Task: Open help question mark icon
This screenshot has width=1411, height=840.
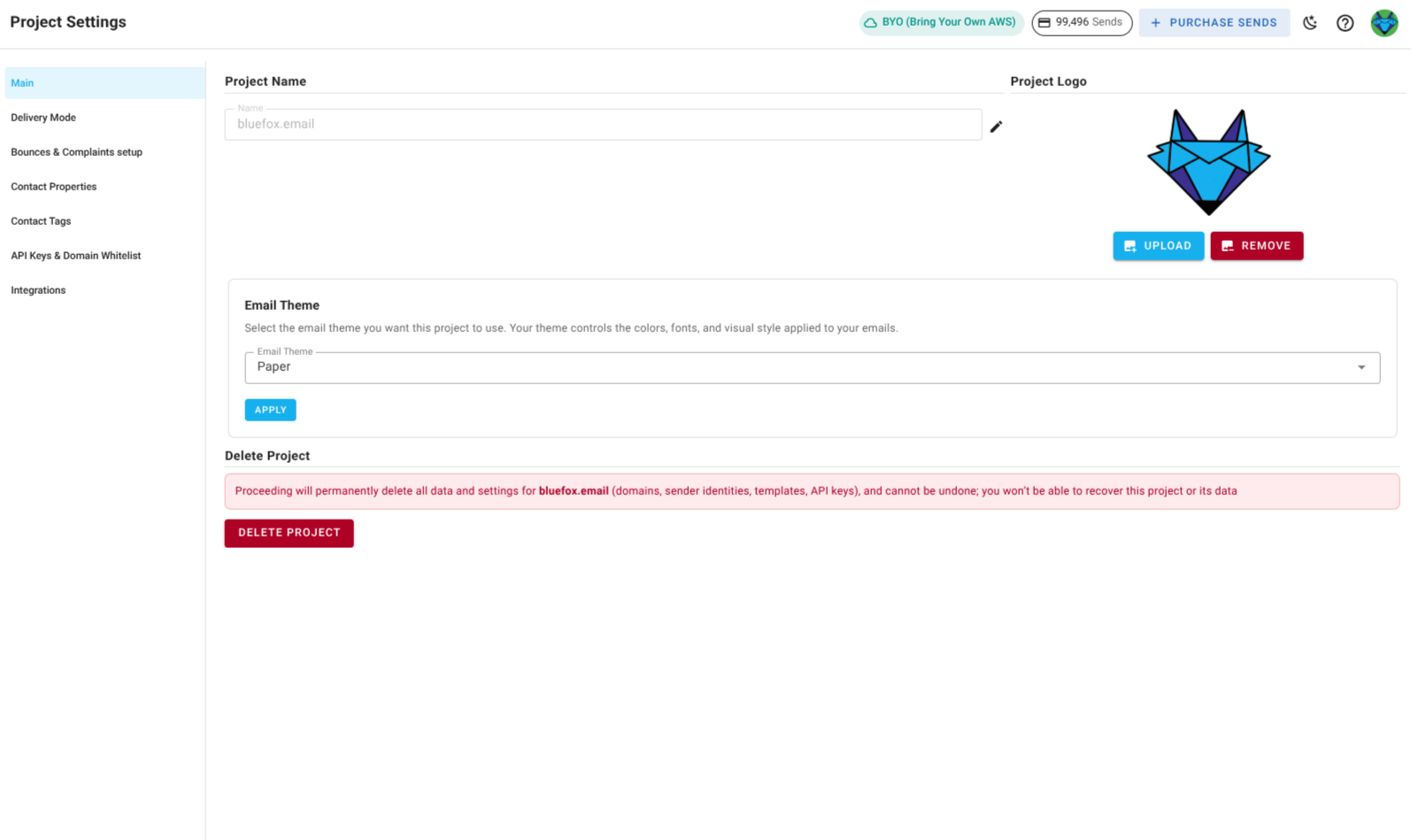Action: 1345,23
